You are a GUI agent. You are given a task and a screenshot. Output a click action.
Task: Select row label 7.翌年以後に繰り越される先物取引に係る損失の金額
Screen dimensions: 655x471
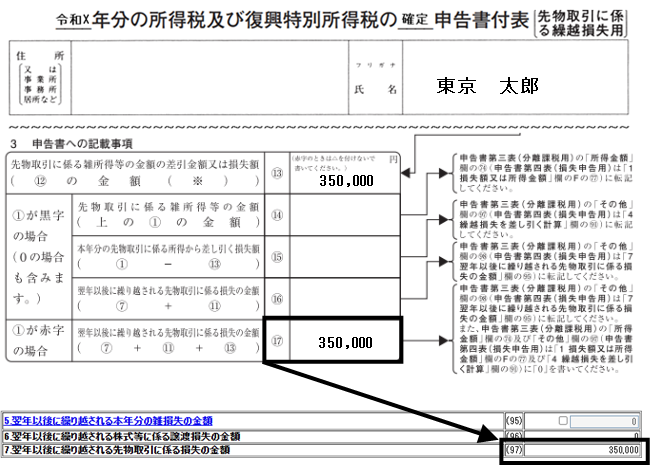click(117, 450)
